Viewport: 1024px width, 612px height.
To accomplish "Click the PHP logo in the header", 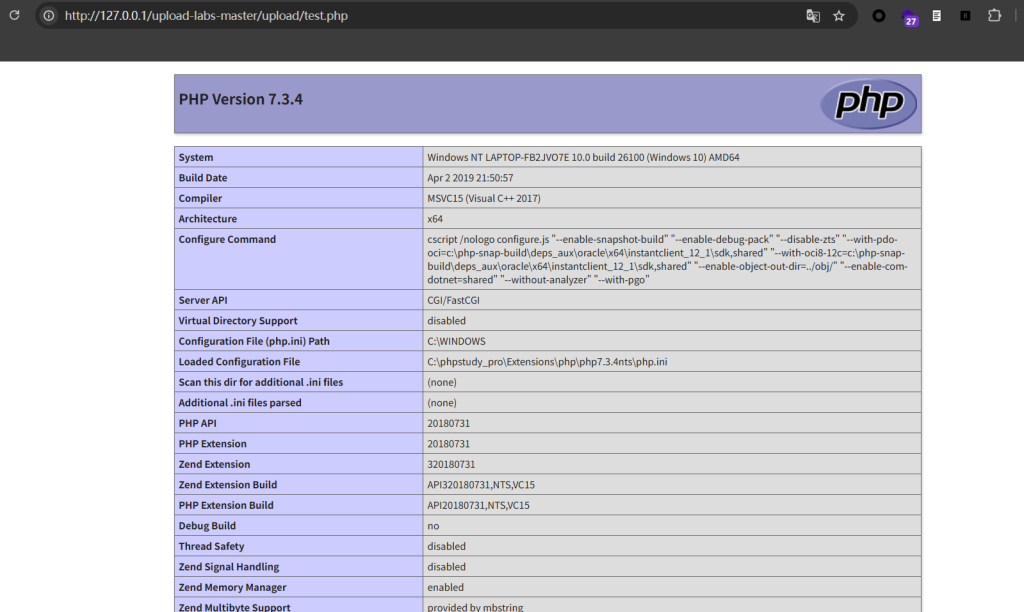I will coord(868,103).
